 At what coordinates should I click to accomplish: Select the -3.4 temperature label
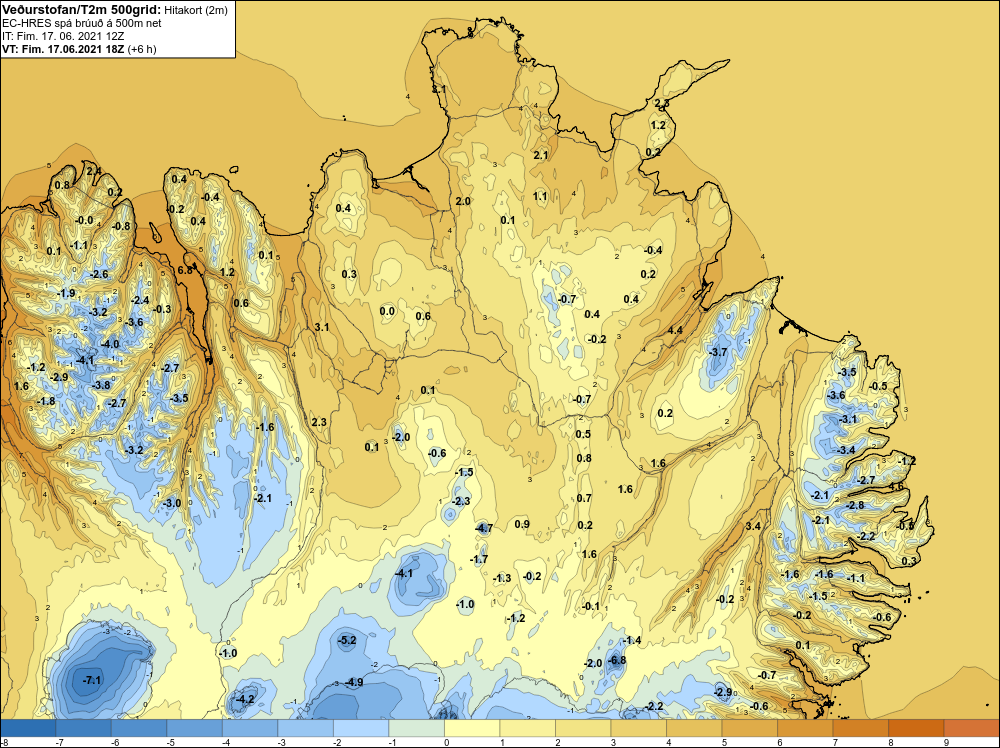tap(846, 450)
